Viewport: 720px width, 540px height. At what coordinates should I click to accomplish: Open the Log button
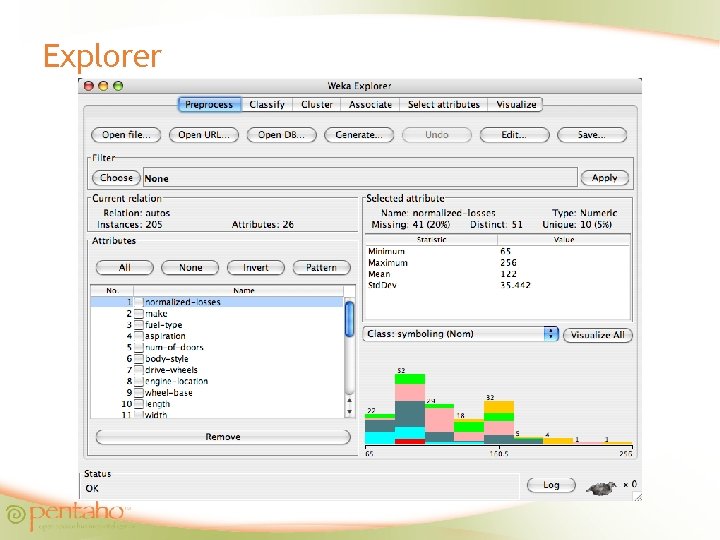[x=551, y=485]
